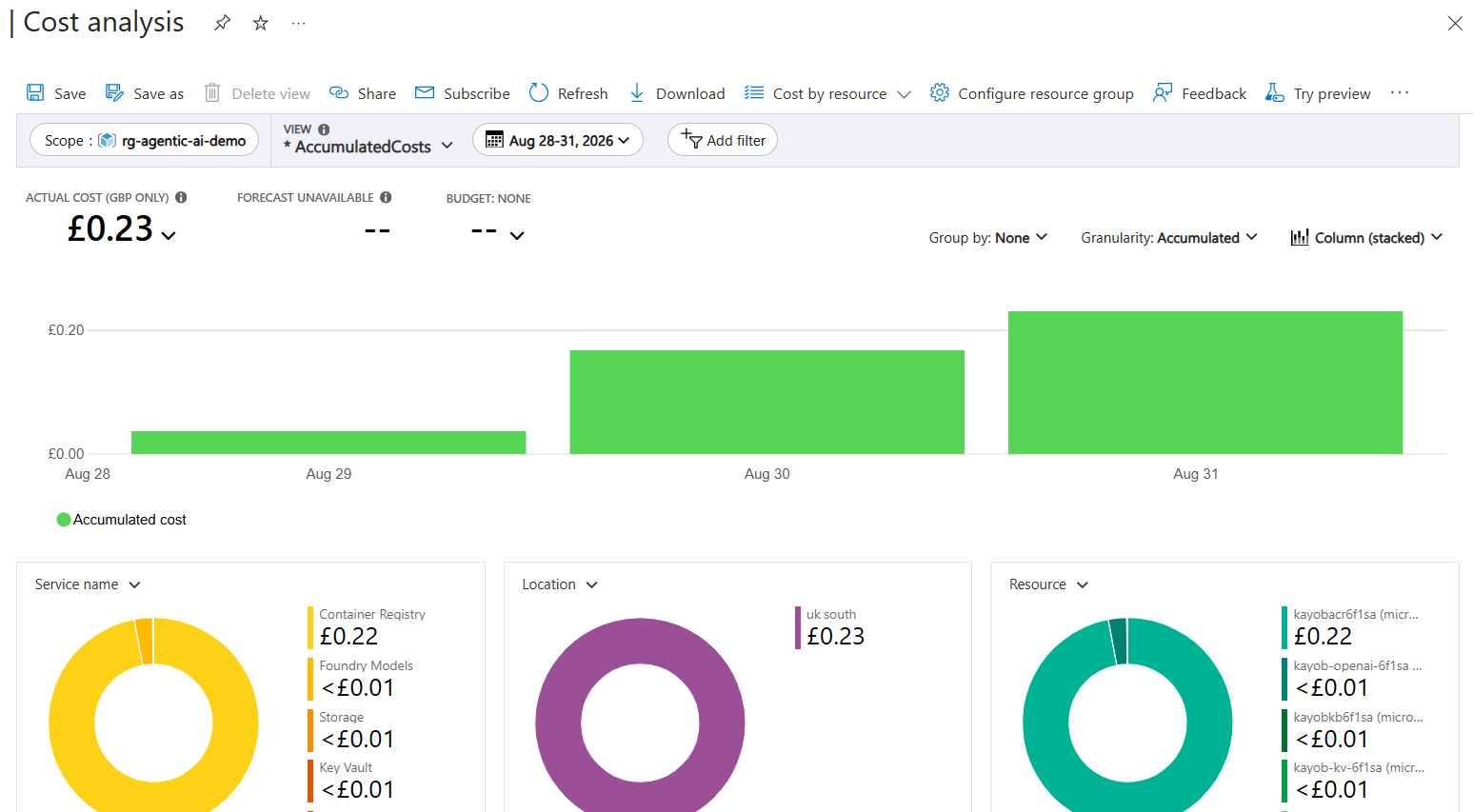This screenshot has width=1473, height=812.
Task: Click the rg-agentic-ai-demo scope pill
Action: coord(145,140)
